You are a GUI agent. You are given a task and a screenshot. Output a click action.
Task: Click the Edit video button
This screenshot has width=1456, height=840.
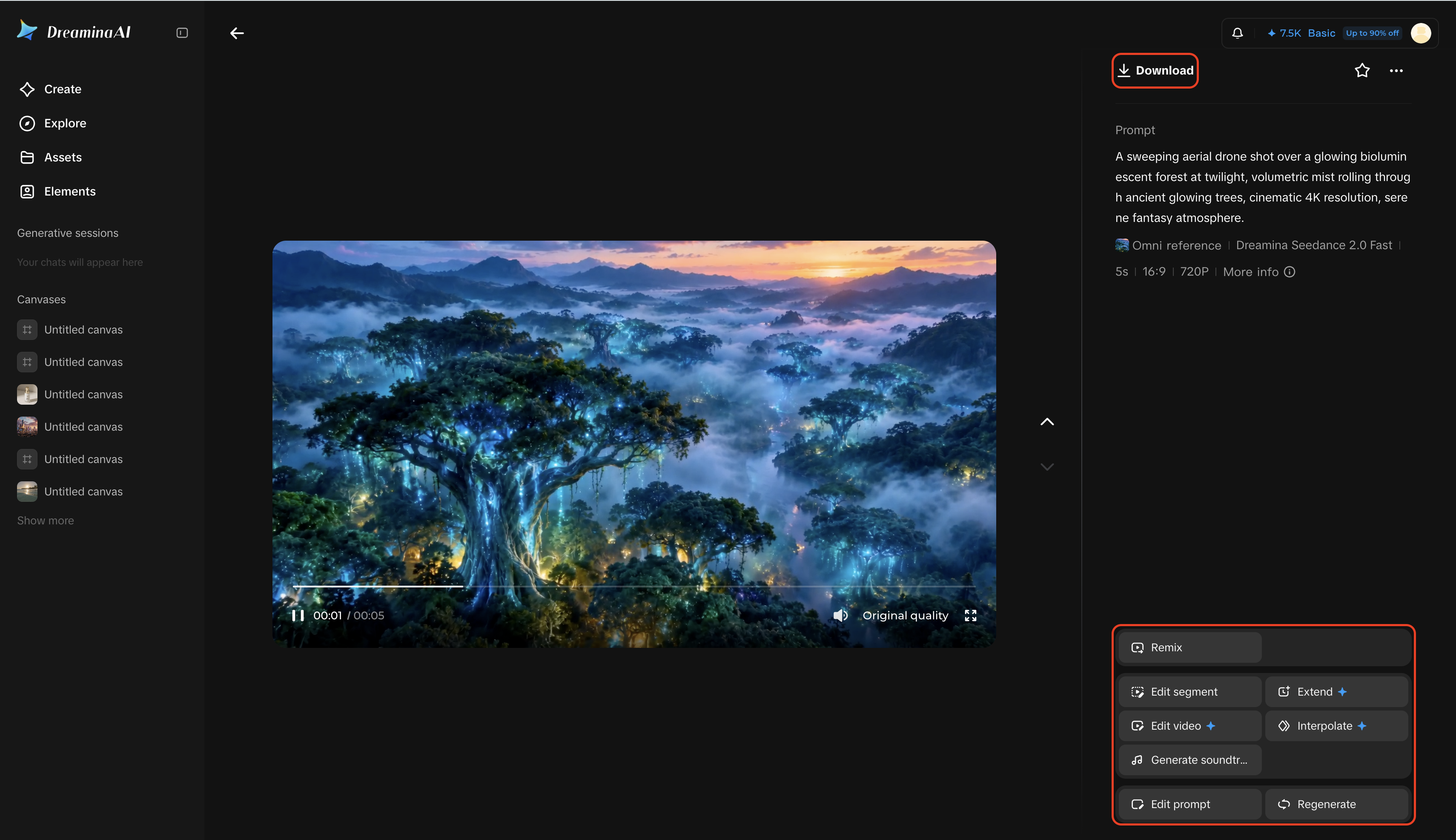pyautogui.click(x=1189, y=726)
